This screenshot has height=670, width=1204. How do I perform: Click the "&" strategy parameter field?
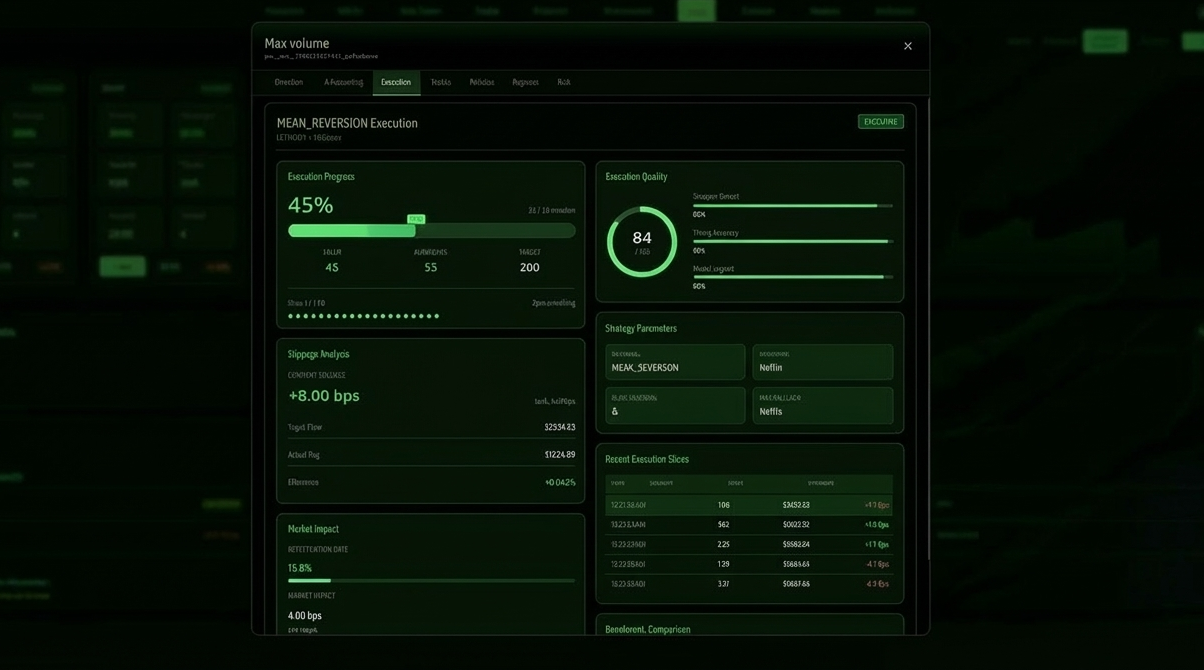(674, 406)
